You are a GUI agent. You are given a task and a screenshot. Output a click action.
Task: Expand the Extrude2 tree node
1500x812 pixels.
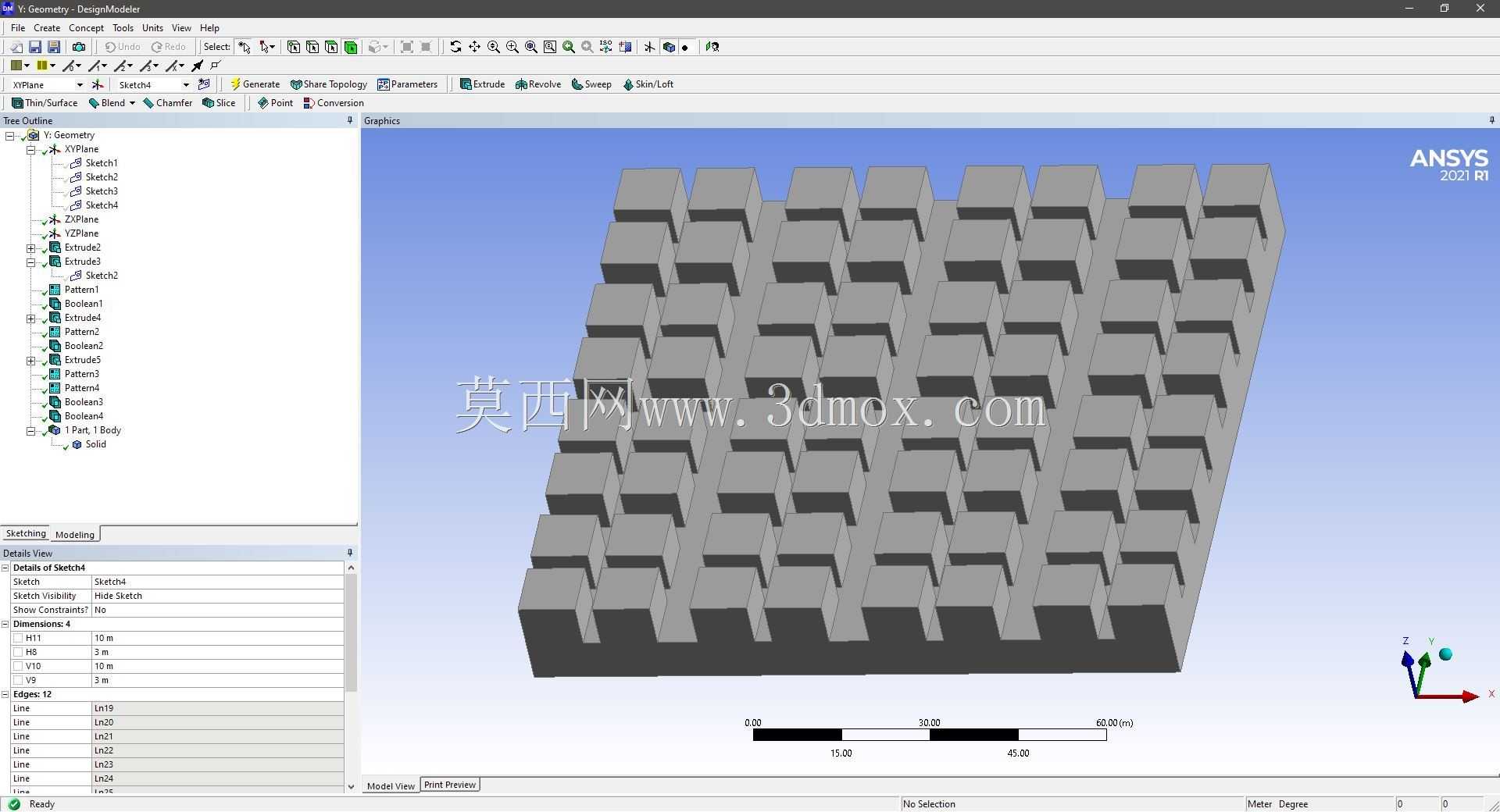[x=31, y=248]
